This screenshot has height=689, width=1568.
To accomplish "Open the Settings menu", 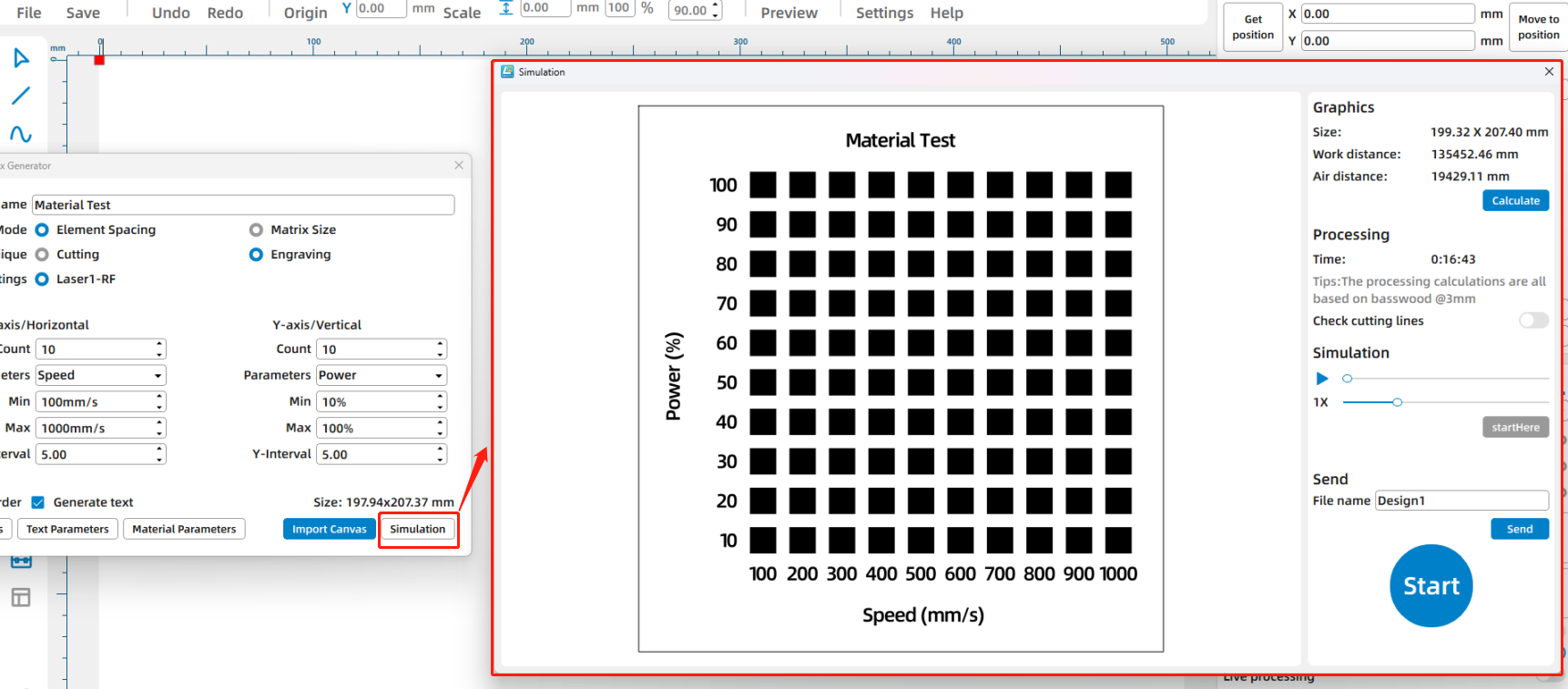I will [884, 13].
